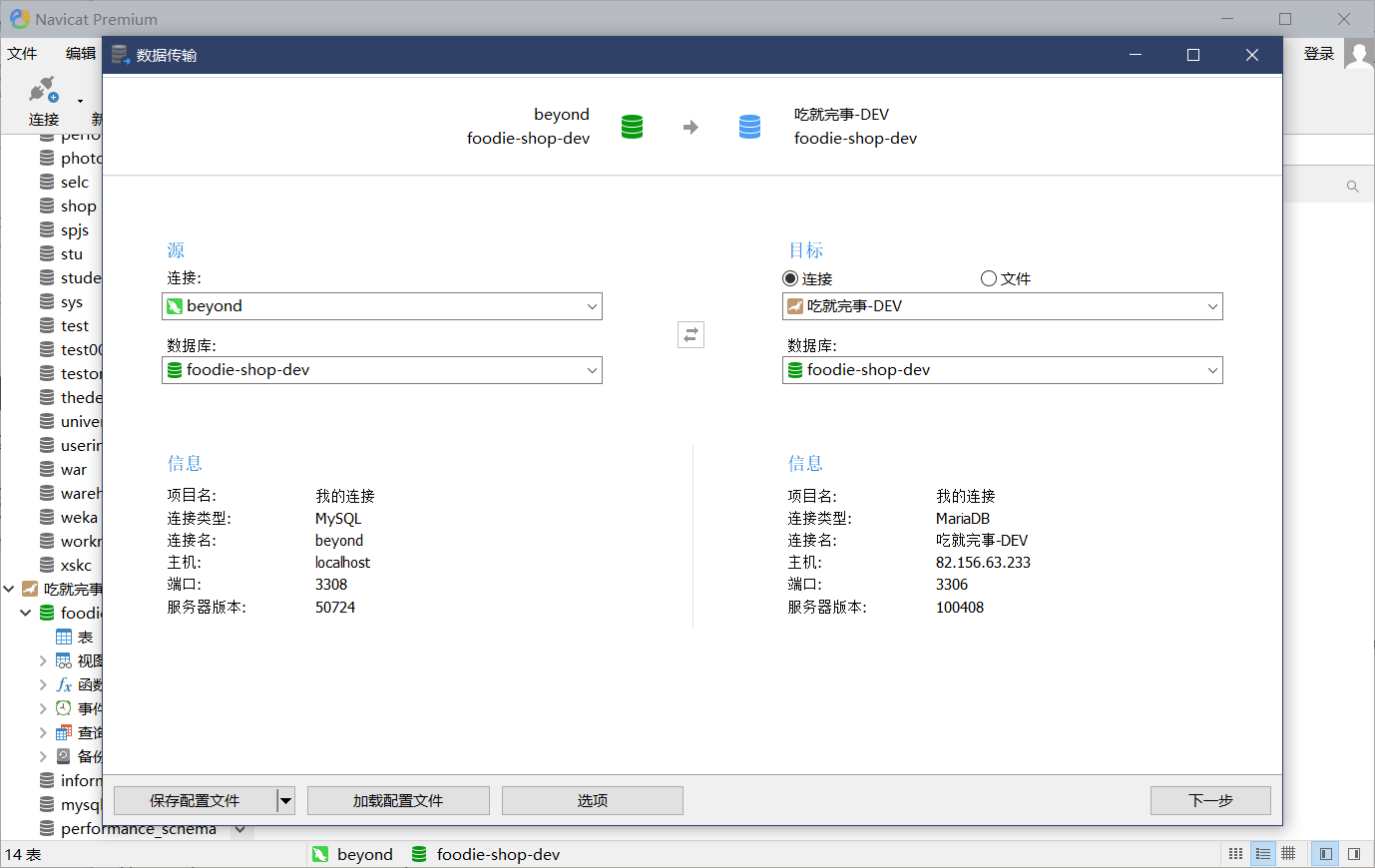Select the 'sys' database icon in tree
This screenshot has height=868, width=1375.
(47, 301)
